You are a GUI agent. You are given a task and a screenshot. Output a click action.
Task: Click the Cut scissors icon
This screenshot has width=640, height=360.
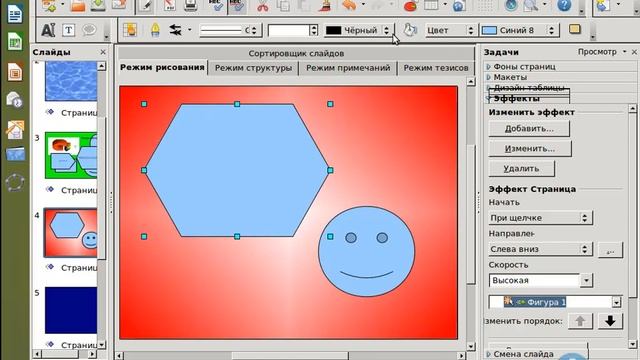(262, 6)
